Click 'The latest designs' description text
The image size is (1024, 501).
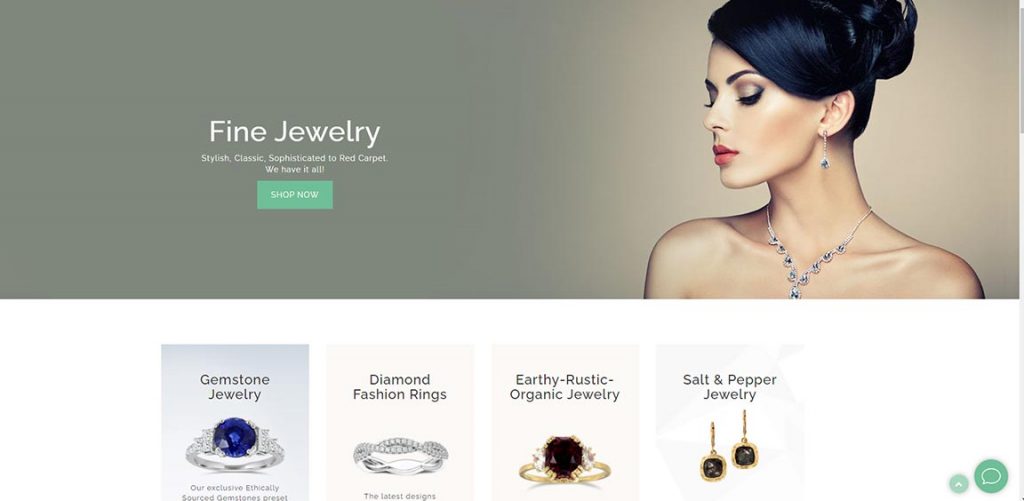coord(400,496)
